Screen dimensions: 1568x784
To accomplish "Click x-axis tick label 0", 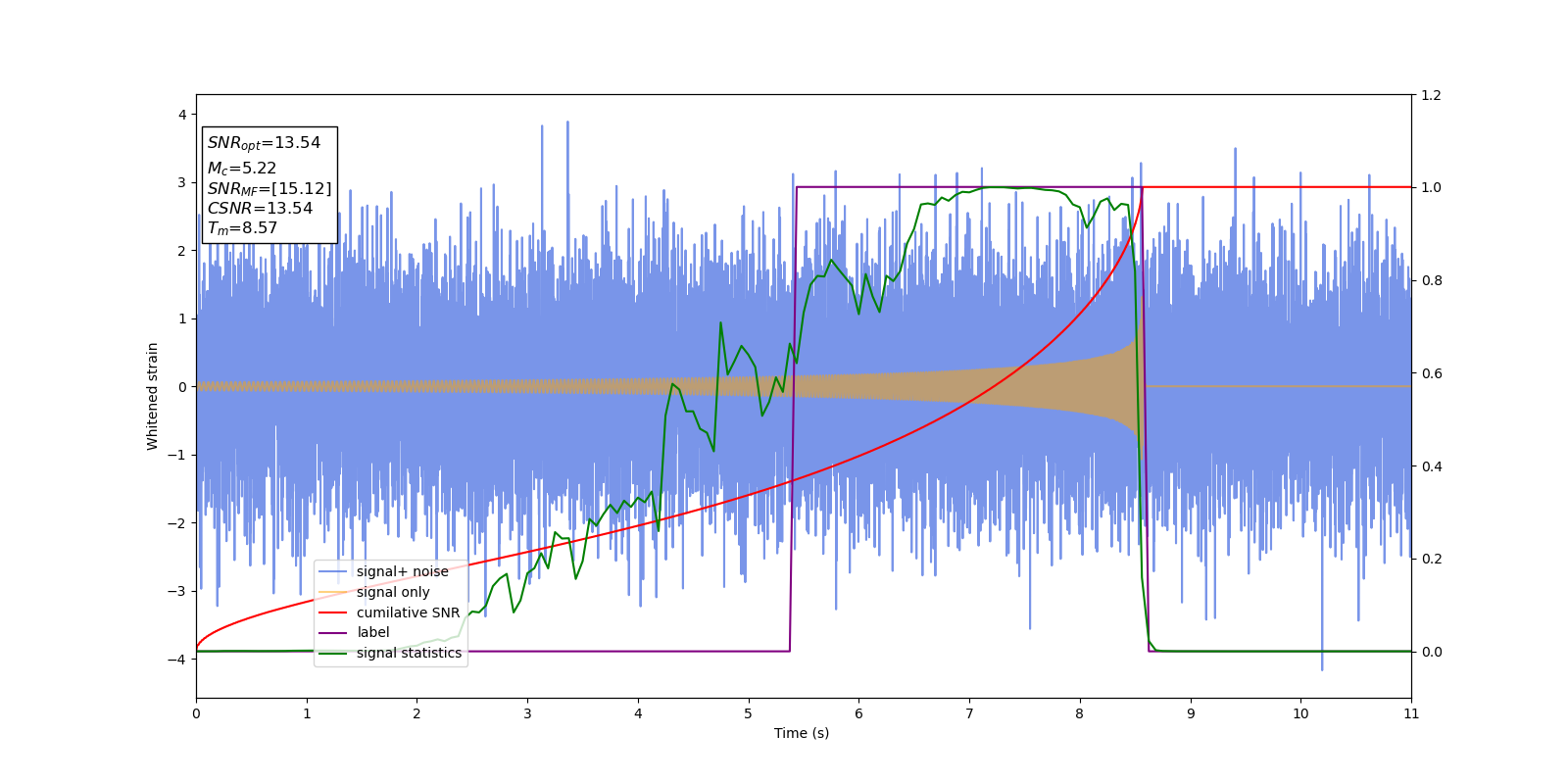I will (x=196, y=713).
